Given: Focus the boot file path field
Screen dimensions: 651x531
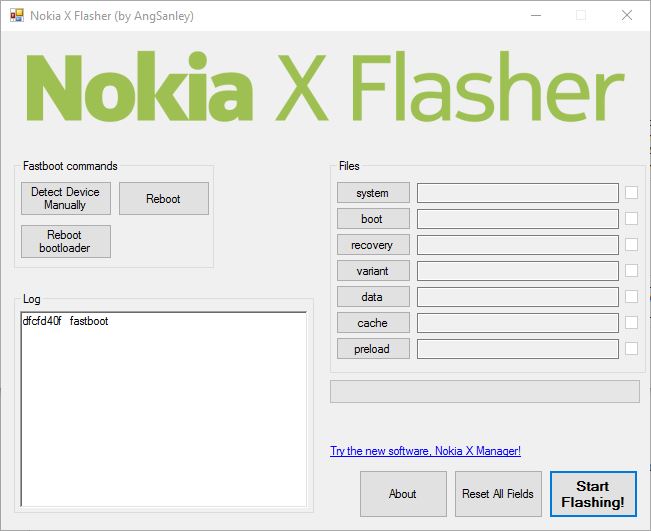Looking at the screenshot, I should tap(518, 219).
